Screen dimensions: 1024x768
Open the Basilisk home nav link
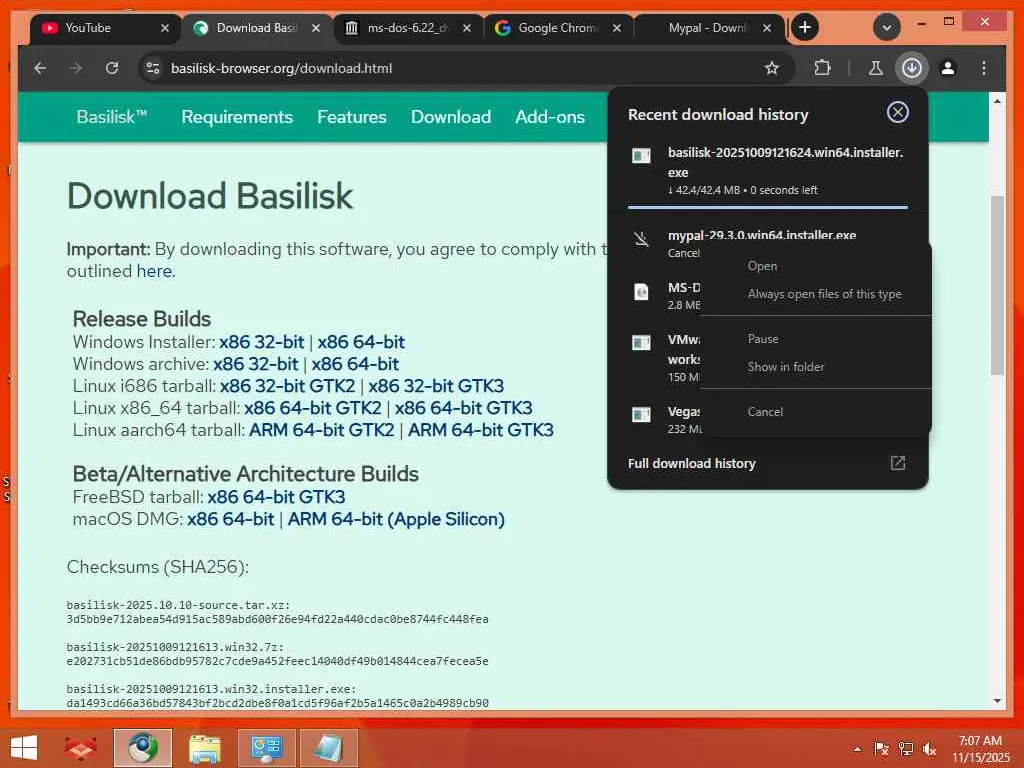(x=112, y=117)
